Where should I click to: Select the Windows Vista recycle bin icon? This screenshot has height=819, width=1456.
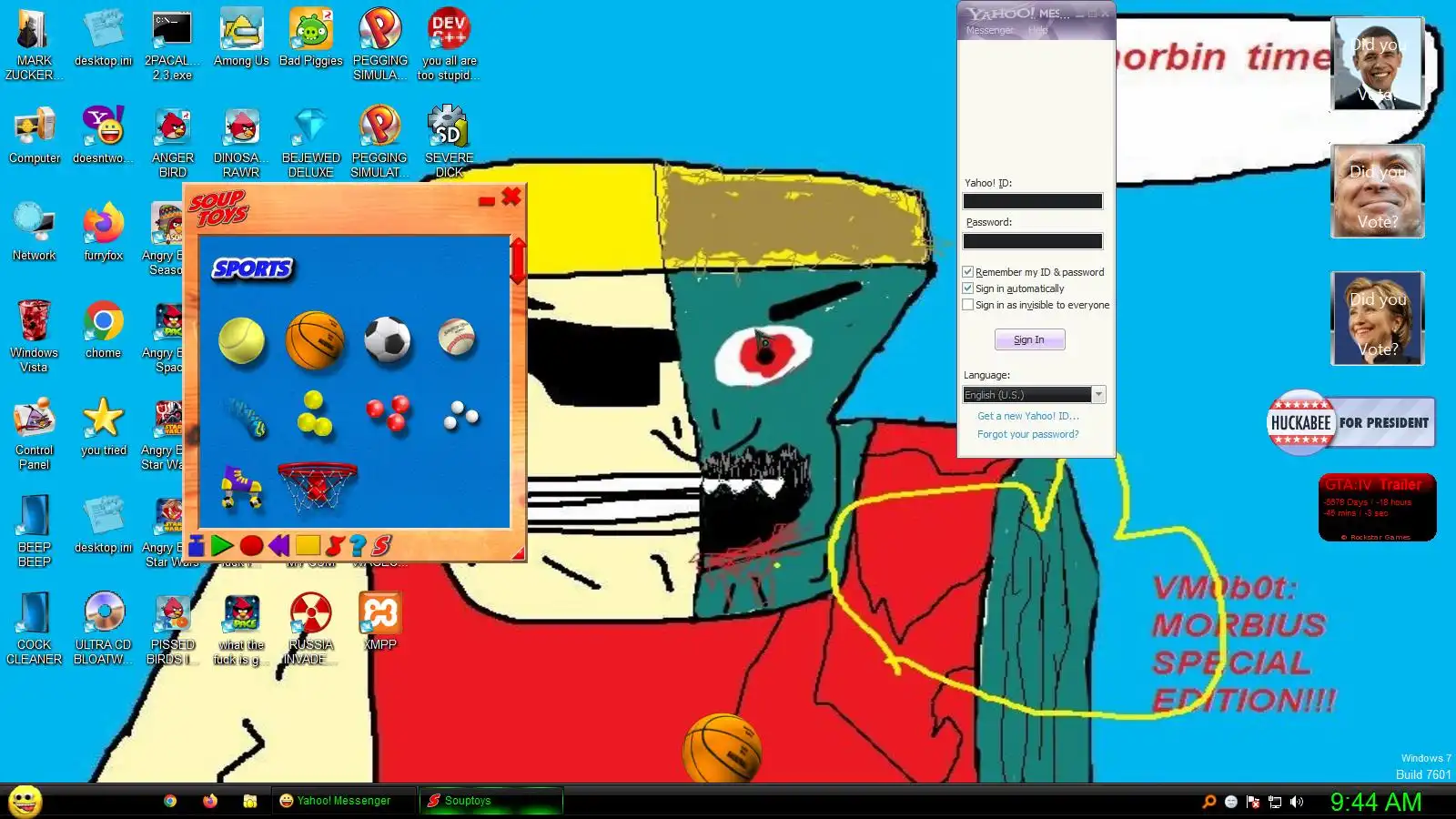point(35,337)
